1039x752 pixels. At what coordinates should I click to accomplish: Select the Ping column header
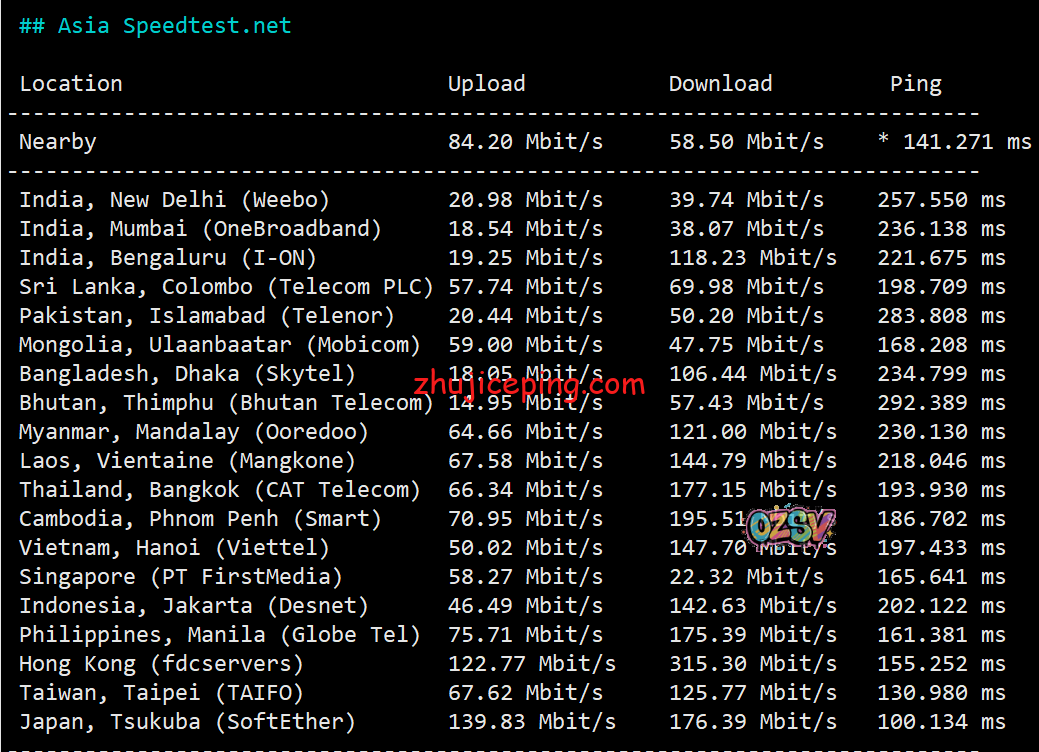(x=915, y=84)
